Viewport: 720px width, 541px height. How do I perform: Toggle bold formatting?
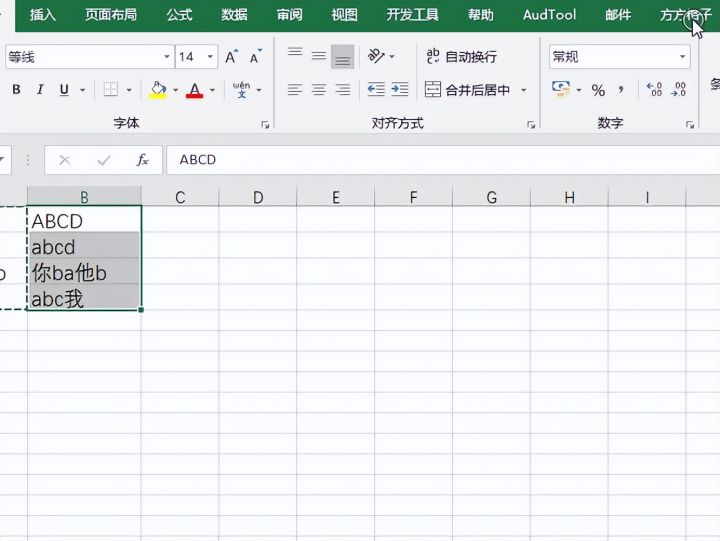[17, 90]
